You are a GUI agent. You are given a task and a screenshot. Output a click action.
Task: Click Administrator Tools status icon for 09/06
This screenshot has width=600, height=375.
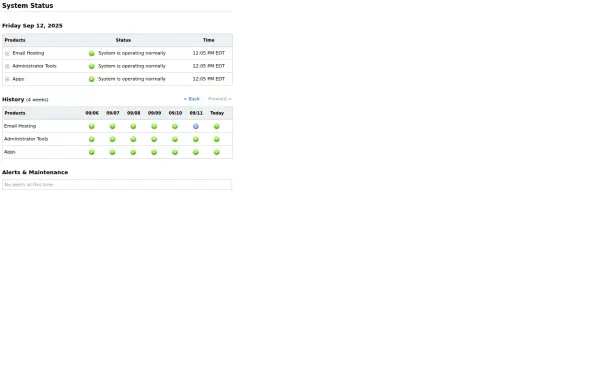coord(91,139)
